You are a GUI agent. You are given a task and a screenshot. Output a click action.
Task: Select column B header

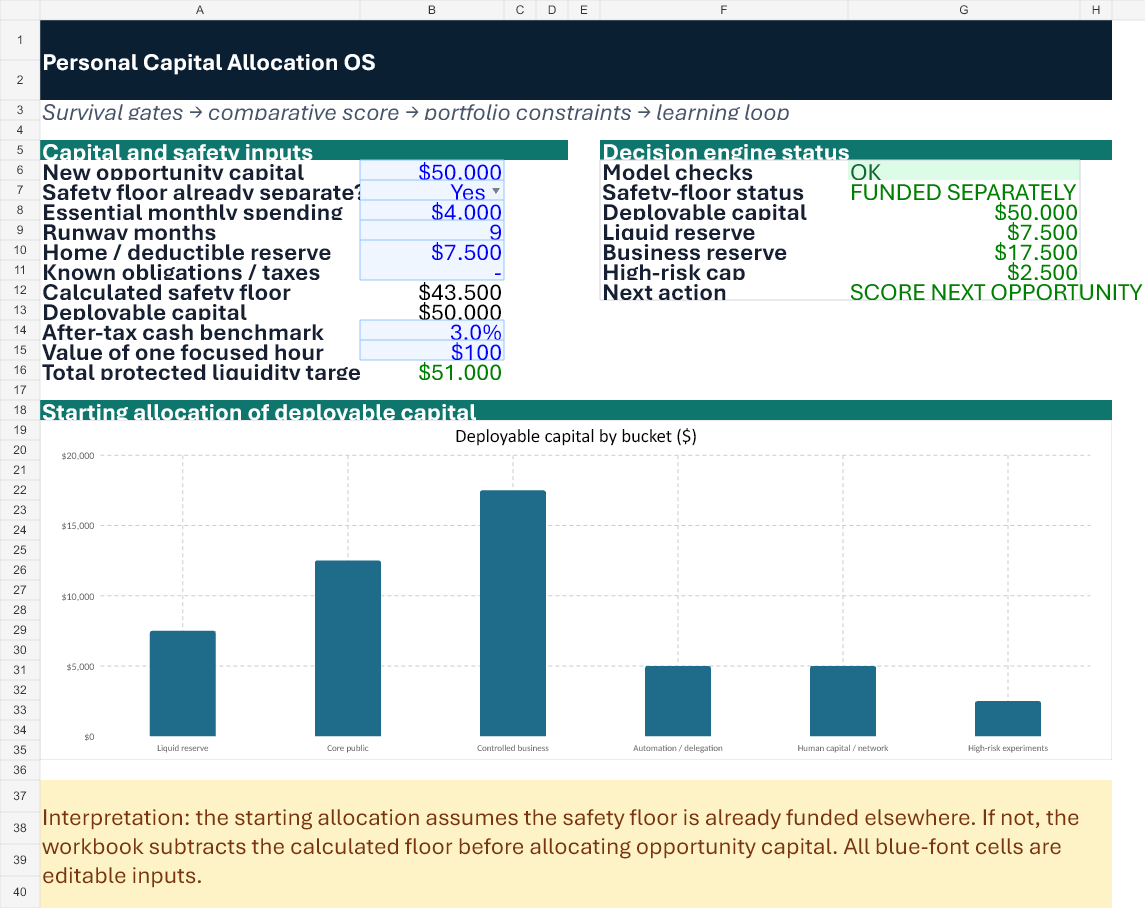tap(432, 9)
